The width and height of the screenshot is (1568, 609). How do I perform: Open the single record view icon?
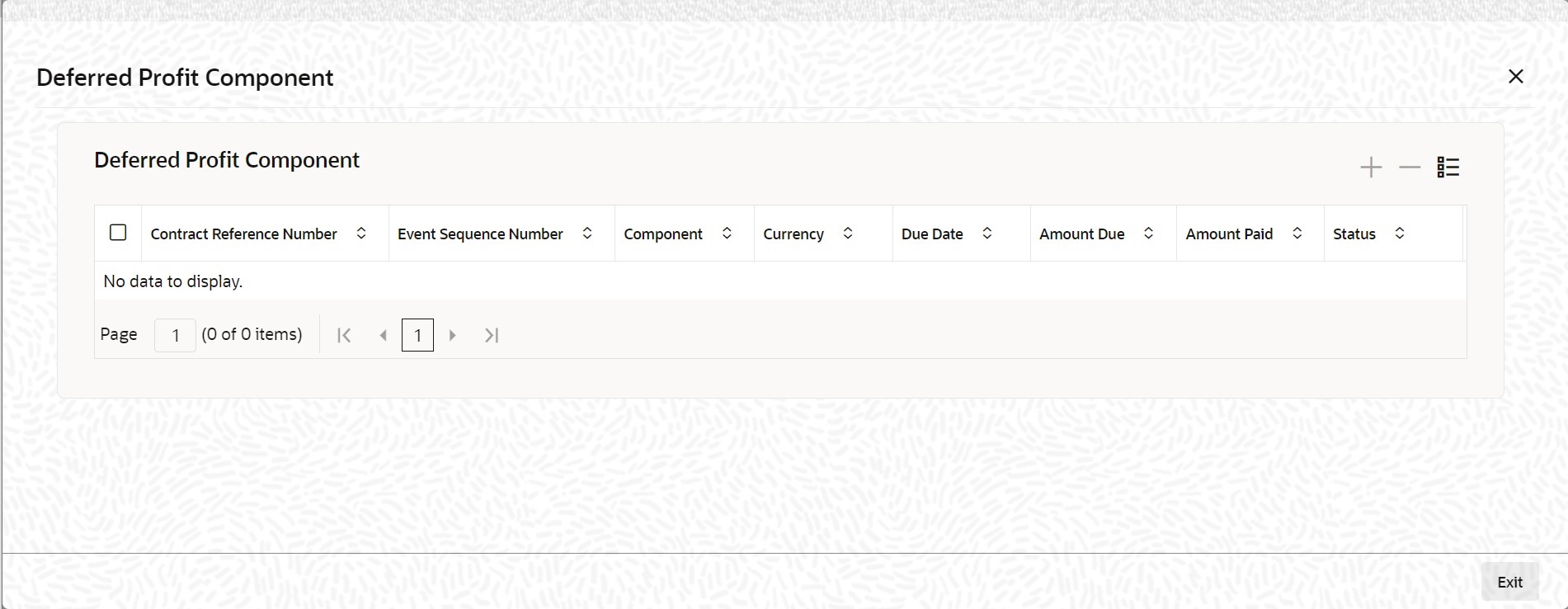(x=1448, y=168)
